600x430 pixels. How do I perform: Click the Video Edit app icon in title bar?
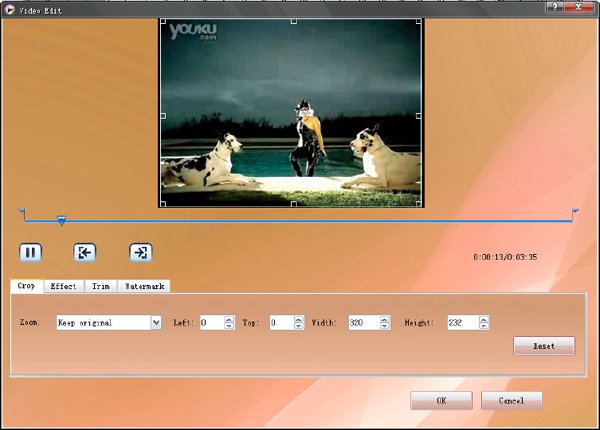click(x=8, y=10)
